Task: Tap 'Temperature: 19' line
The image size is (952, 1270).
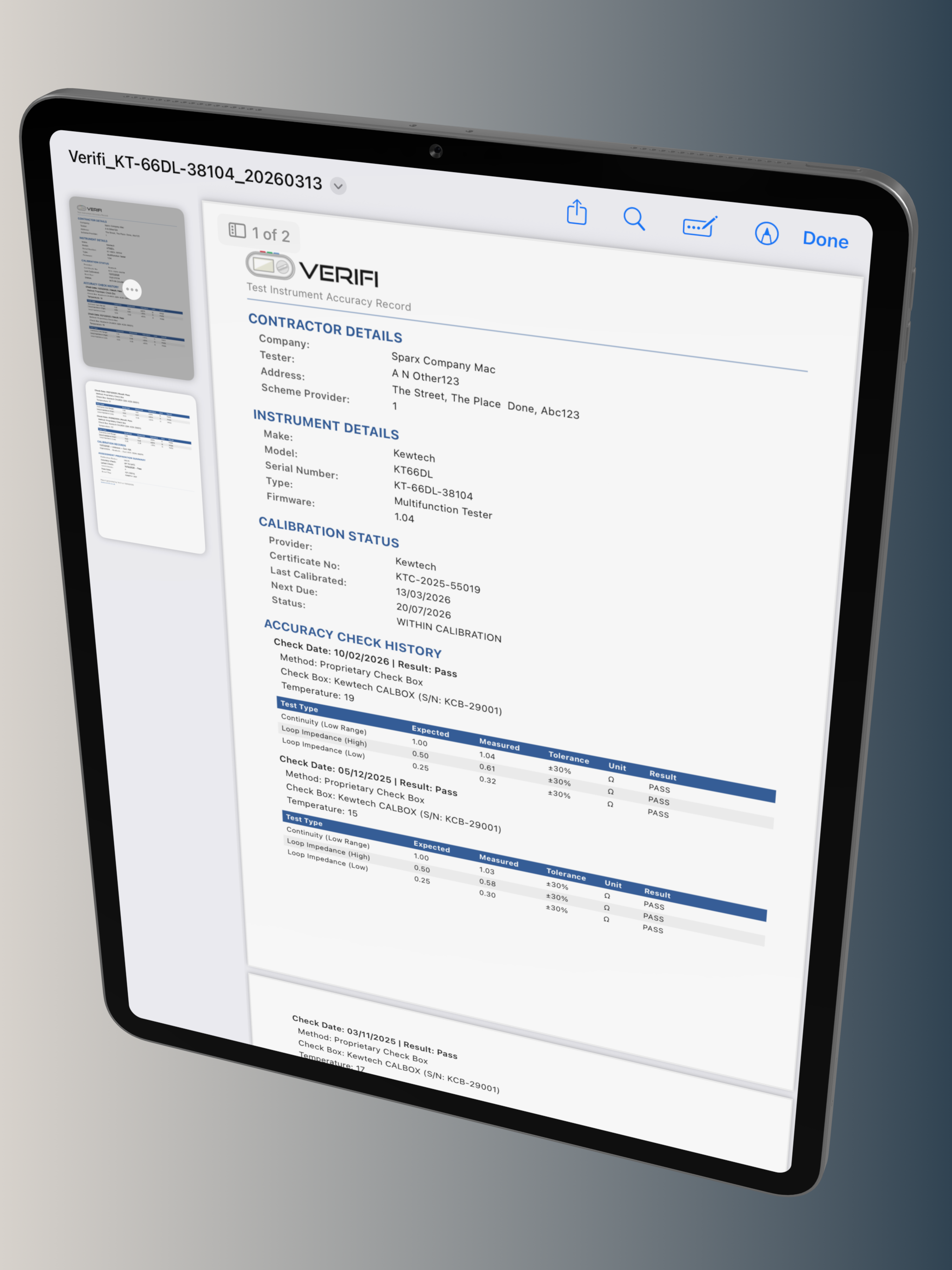Action: (x=317, y=692)
